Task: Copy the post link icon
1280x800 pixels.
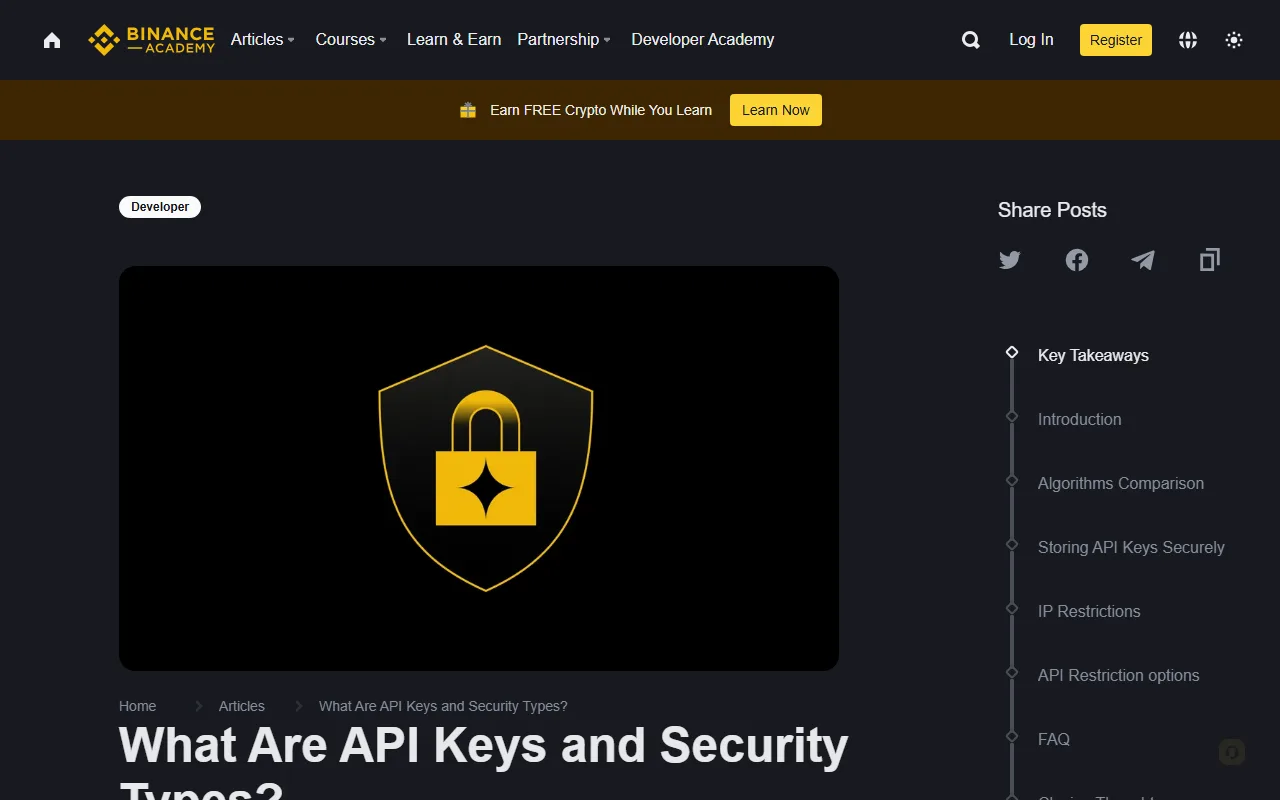Action: tap(1210, 260)
